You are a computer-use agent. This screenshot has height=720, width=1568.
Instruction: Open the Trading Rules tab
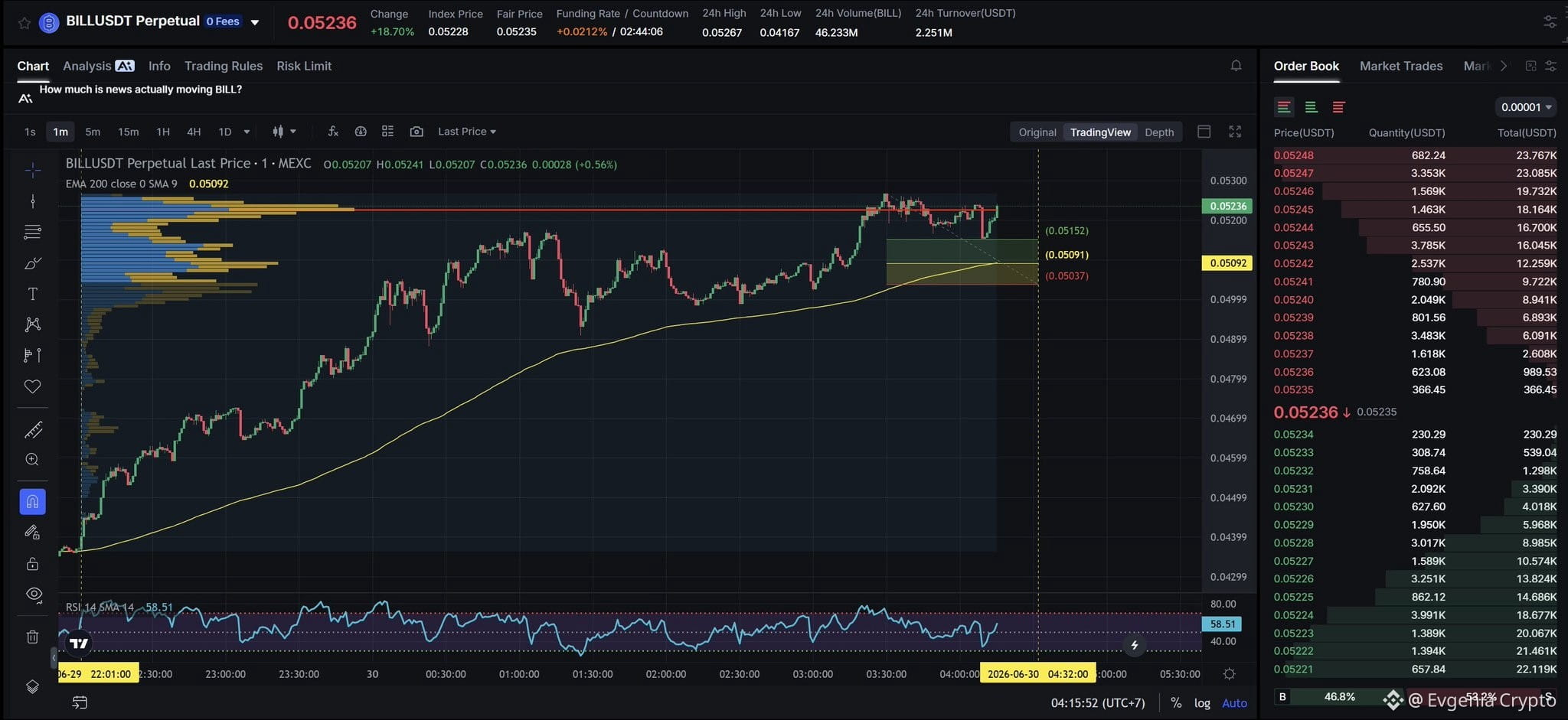click(224, 66)
